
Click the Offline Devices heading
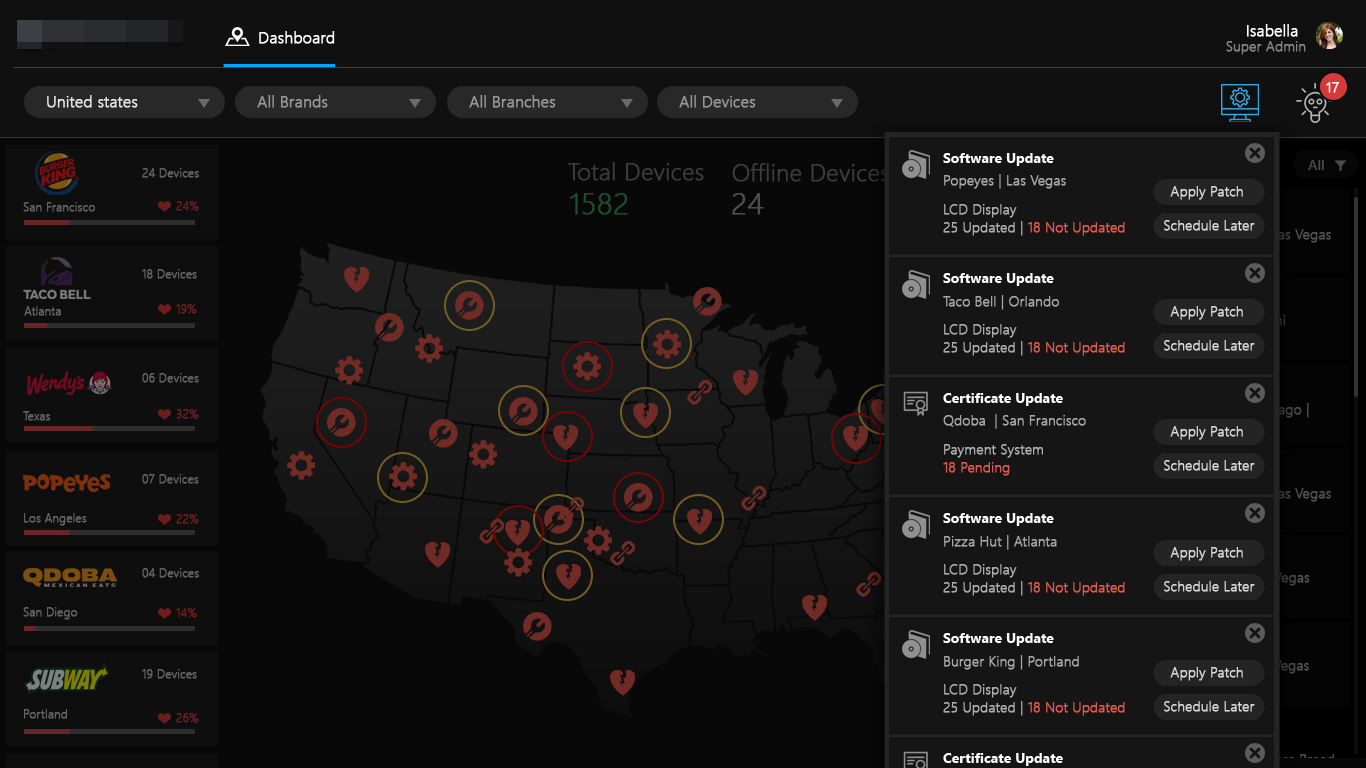click(808, 173)
